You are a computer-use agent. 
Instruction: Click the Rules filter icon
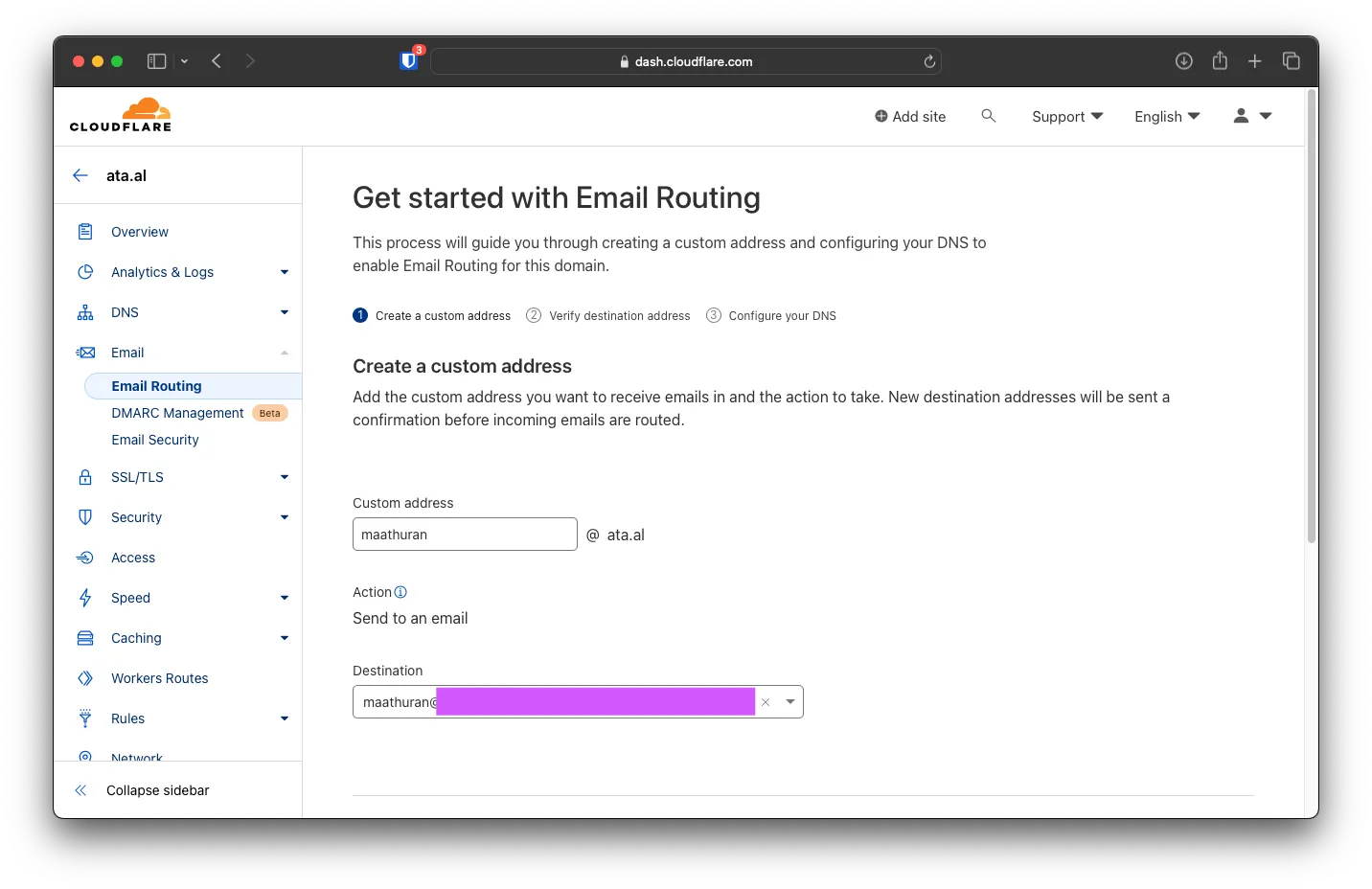click(x=85, y=718)
